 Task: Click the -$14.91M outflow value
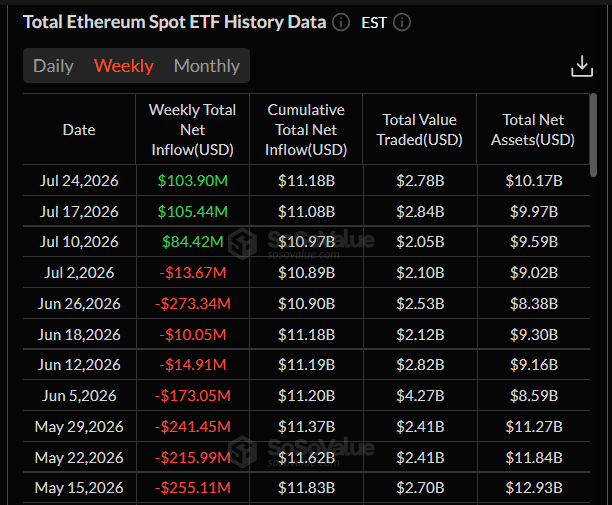pyautogui.click(x=192, y=365)
